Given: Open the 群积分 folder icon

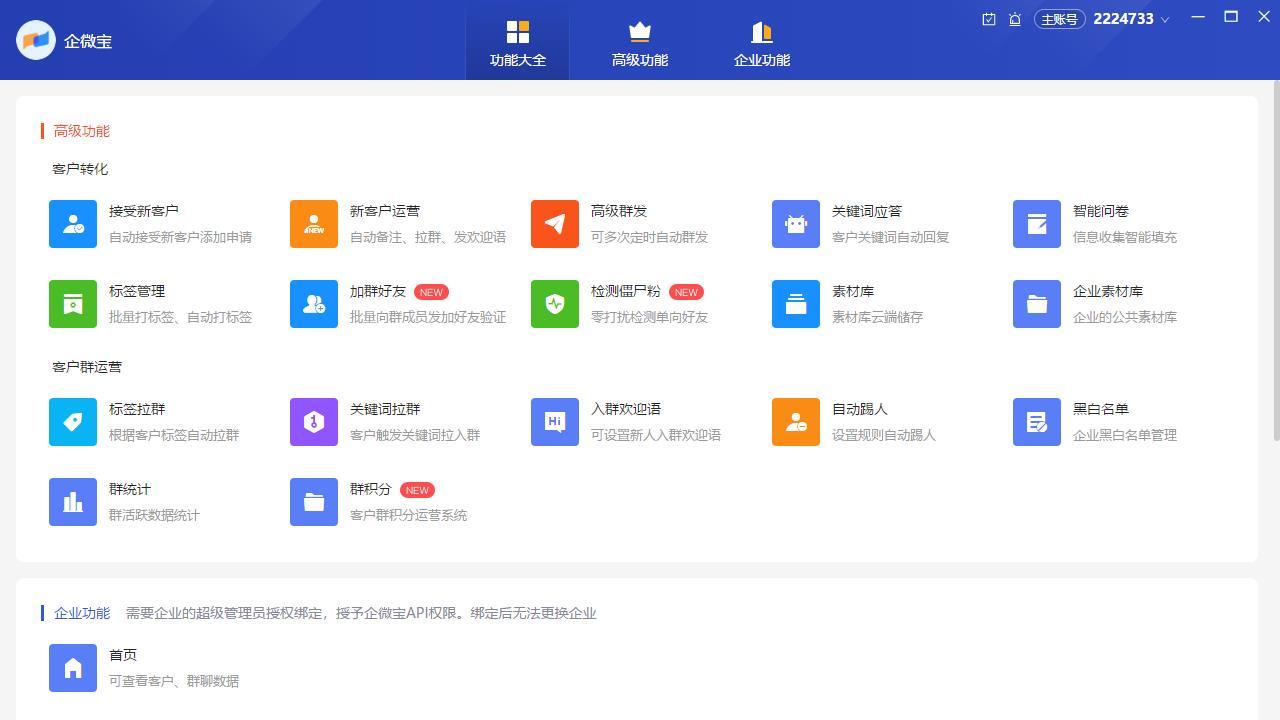Looking at the screenshot, I should click(x=314, y=502).
